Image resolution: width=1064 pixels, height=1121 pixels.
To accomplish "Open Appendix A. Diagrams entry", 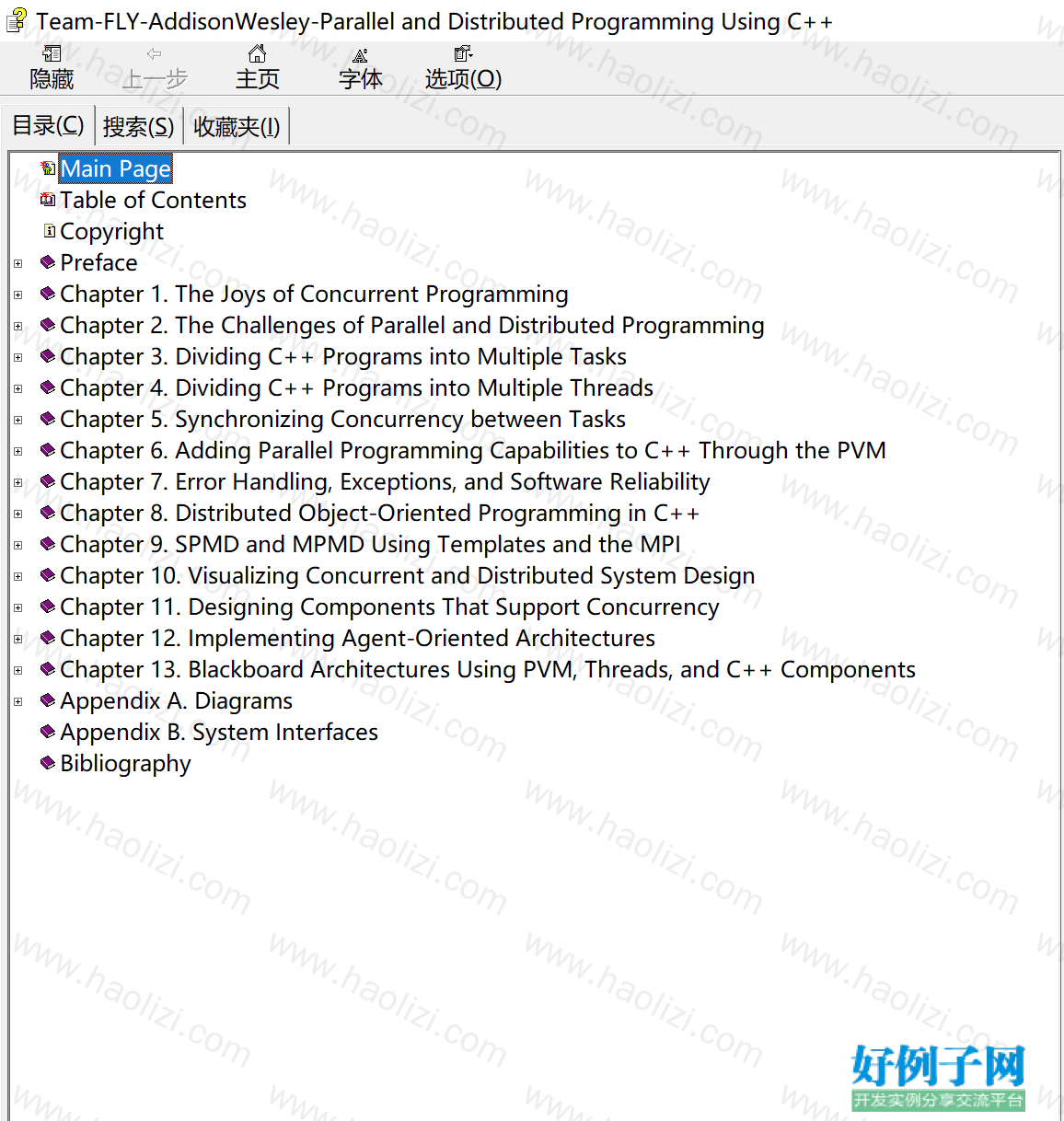I will [x=176, y=700].
